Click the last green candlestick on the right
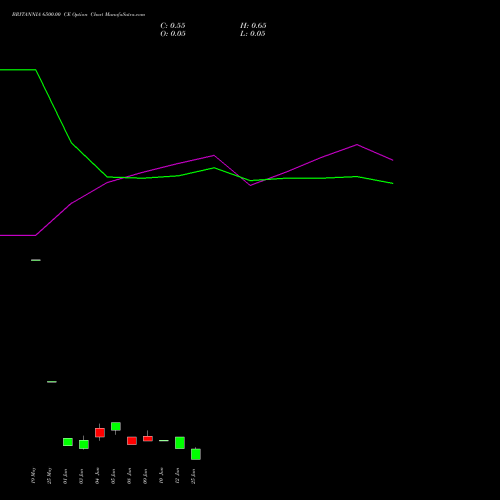This screenshot has height=500, width=500. pyautogui.click(x=196, y=454)
